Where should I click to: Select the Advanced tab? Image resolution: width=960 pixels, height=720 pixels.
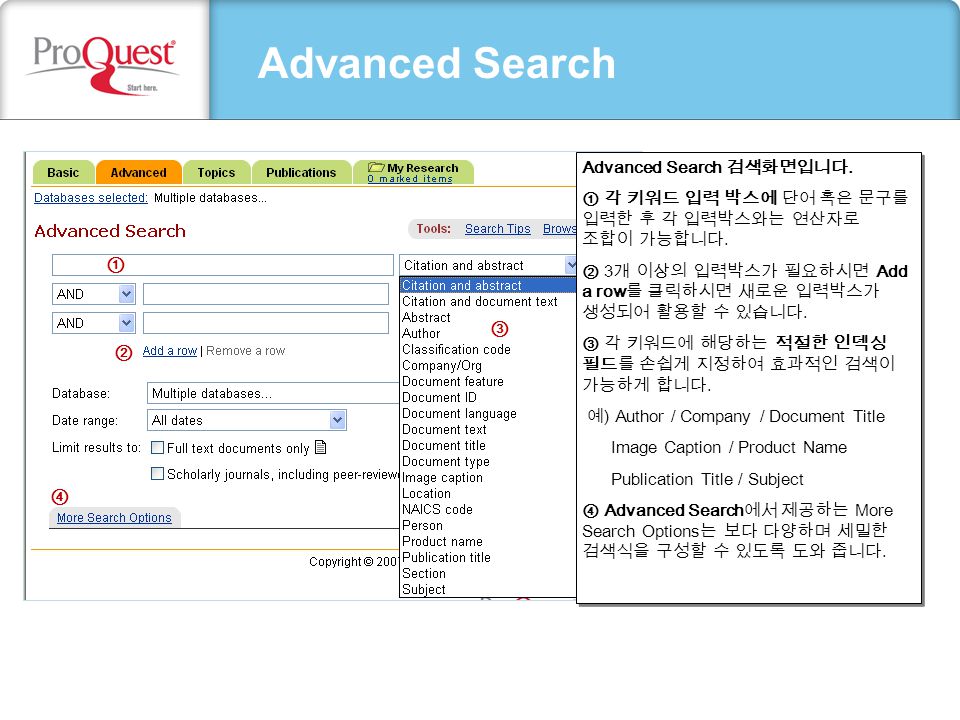point(138,173)
